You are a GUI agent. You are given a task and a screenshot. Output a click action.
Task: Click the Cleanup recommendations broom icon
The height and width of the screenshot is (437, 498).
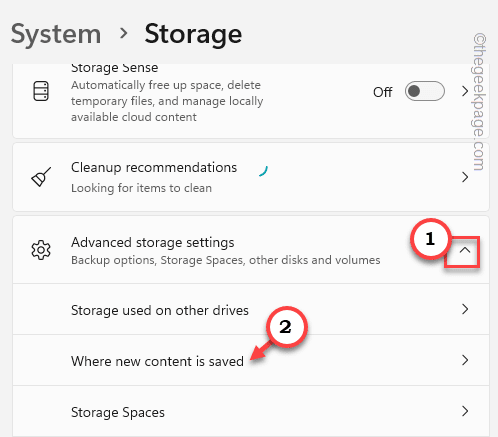41,177
